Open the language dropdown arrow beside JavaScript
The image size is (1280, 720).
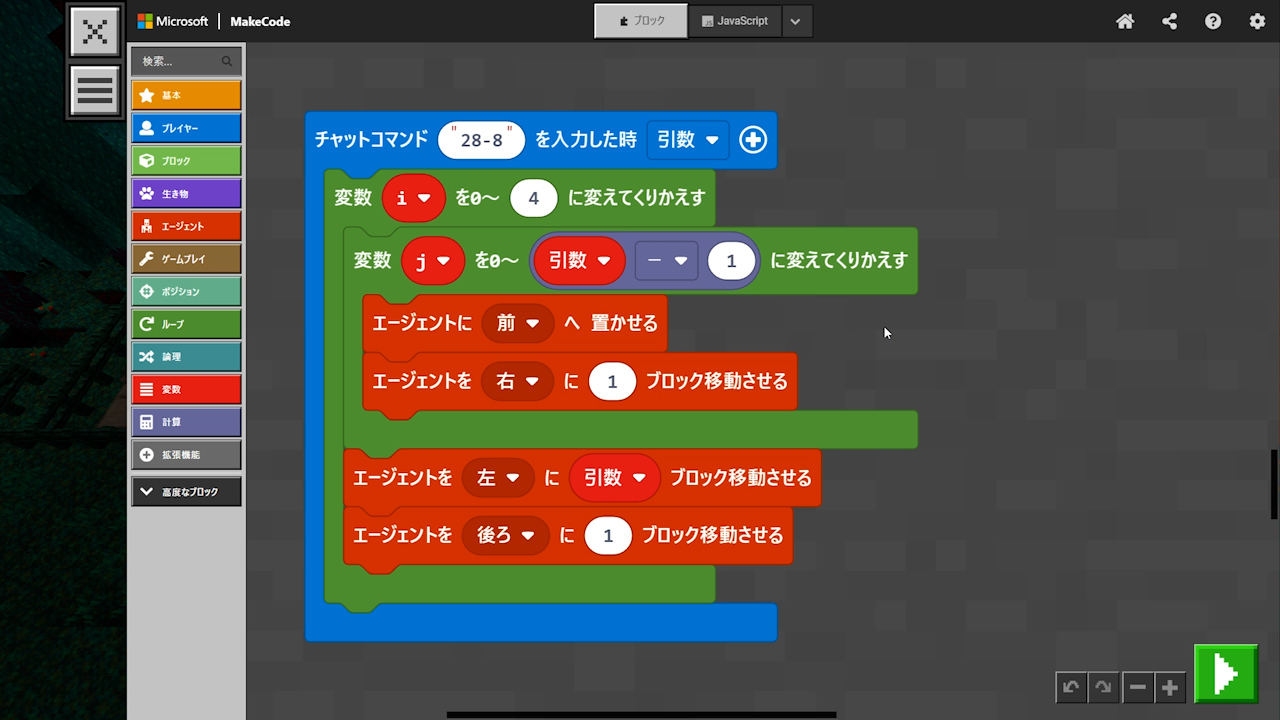point(796,21)
